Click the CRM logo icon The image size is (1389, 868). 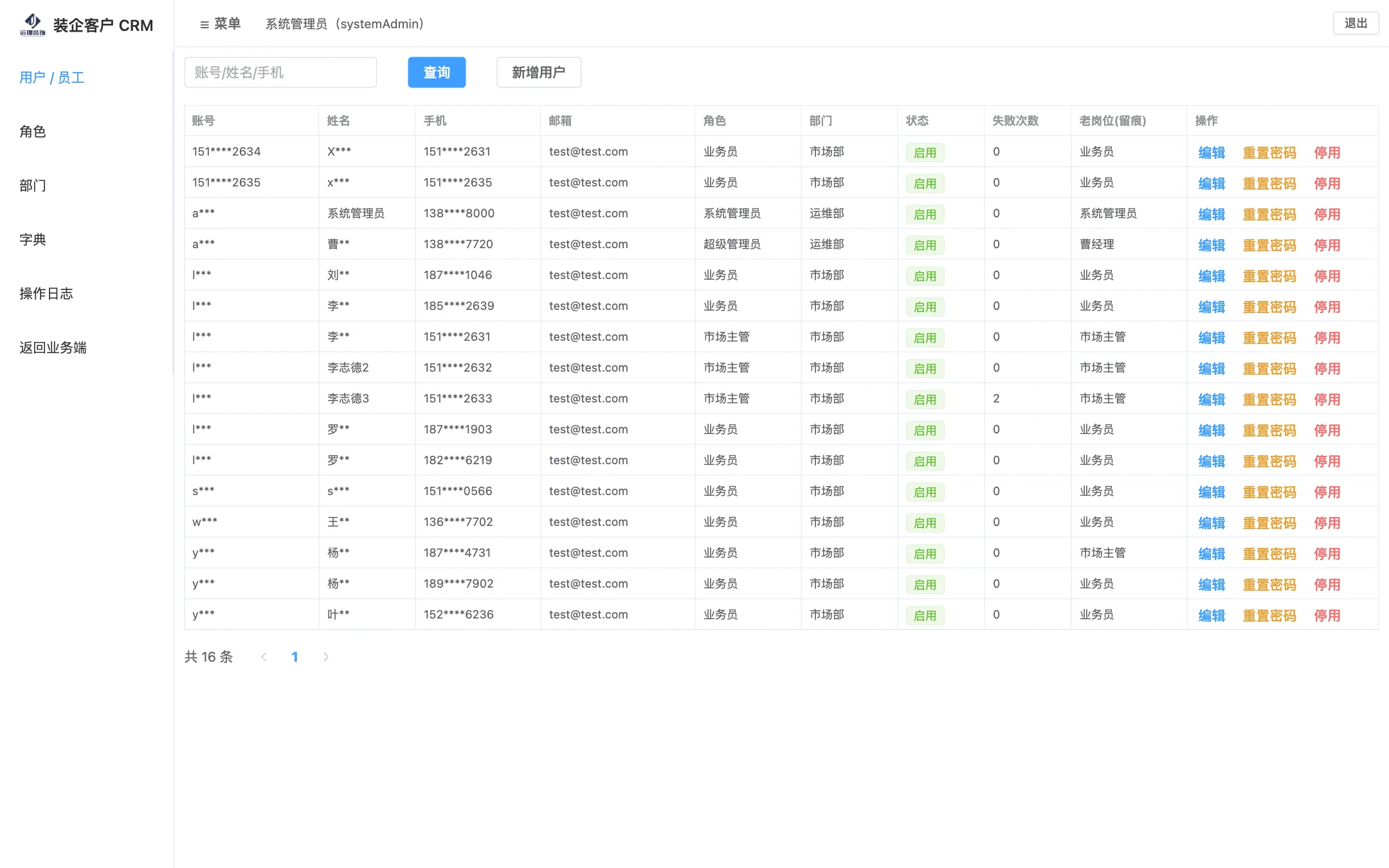tap(33, 25)
